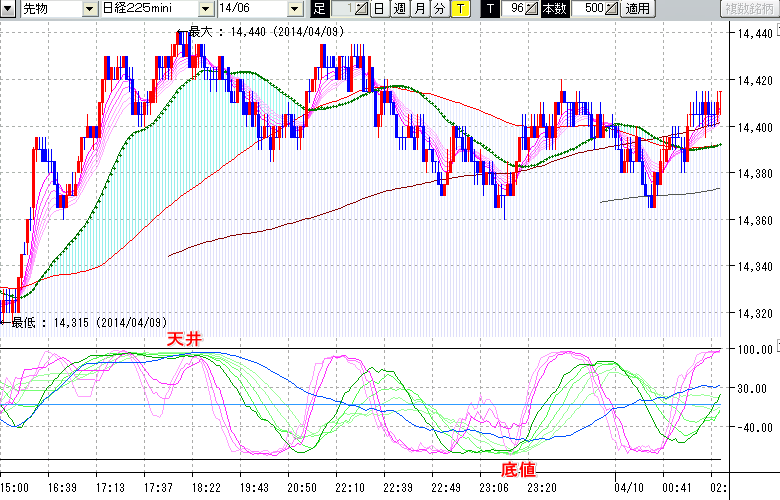Click the spinner beside the 足 period field

pyautogui.click(x=361, y=9)
